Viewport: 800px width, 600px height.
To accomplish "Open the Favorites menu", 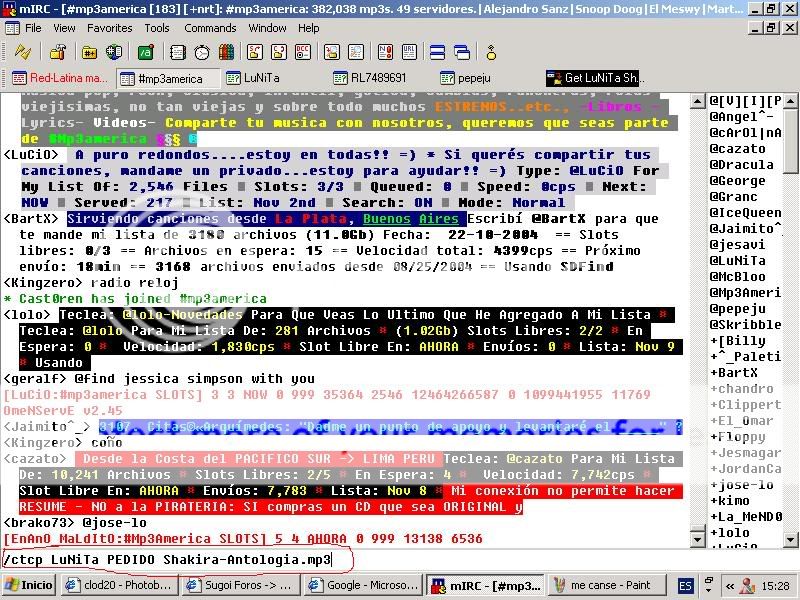I will pyautogui.click(x=109, y=28).
